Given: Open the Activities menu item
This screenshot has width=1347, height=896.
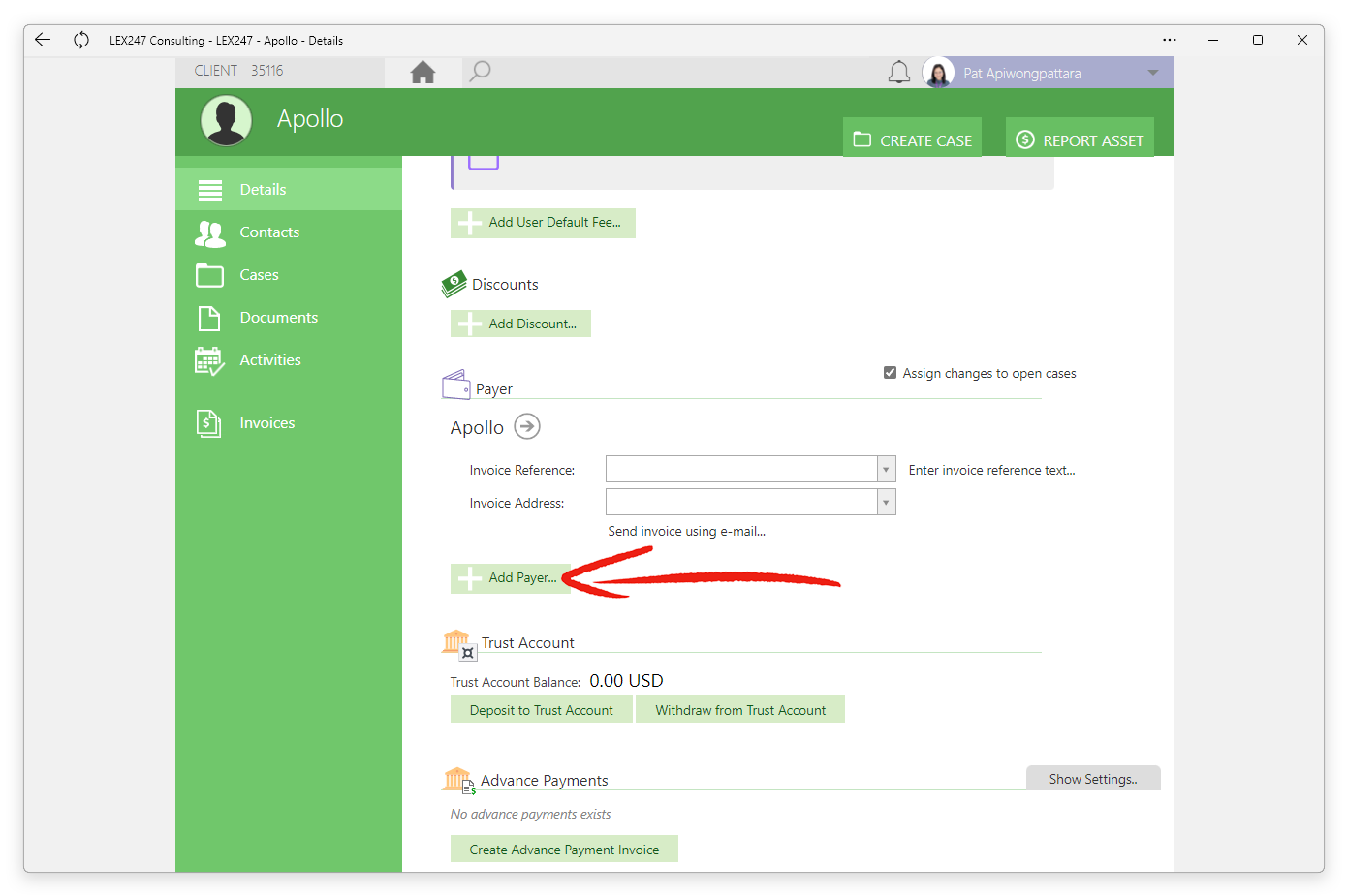Looking at the screenshot, I should pyautogui.click(x=289, y=359).
